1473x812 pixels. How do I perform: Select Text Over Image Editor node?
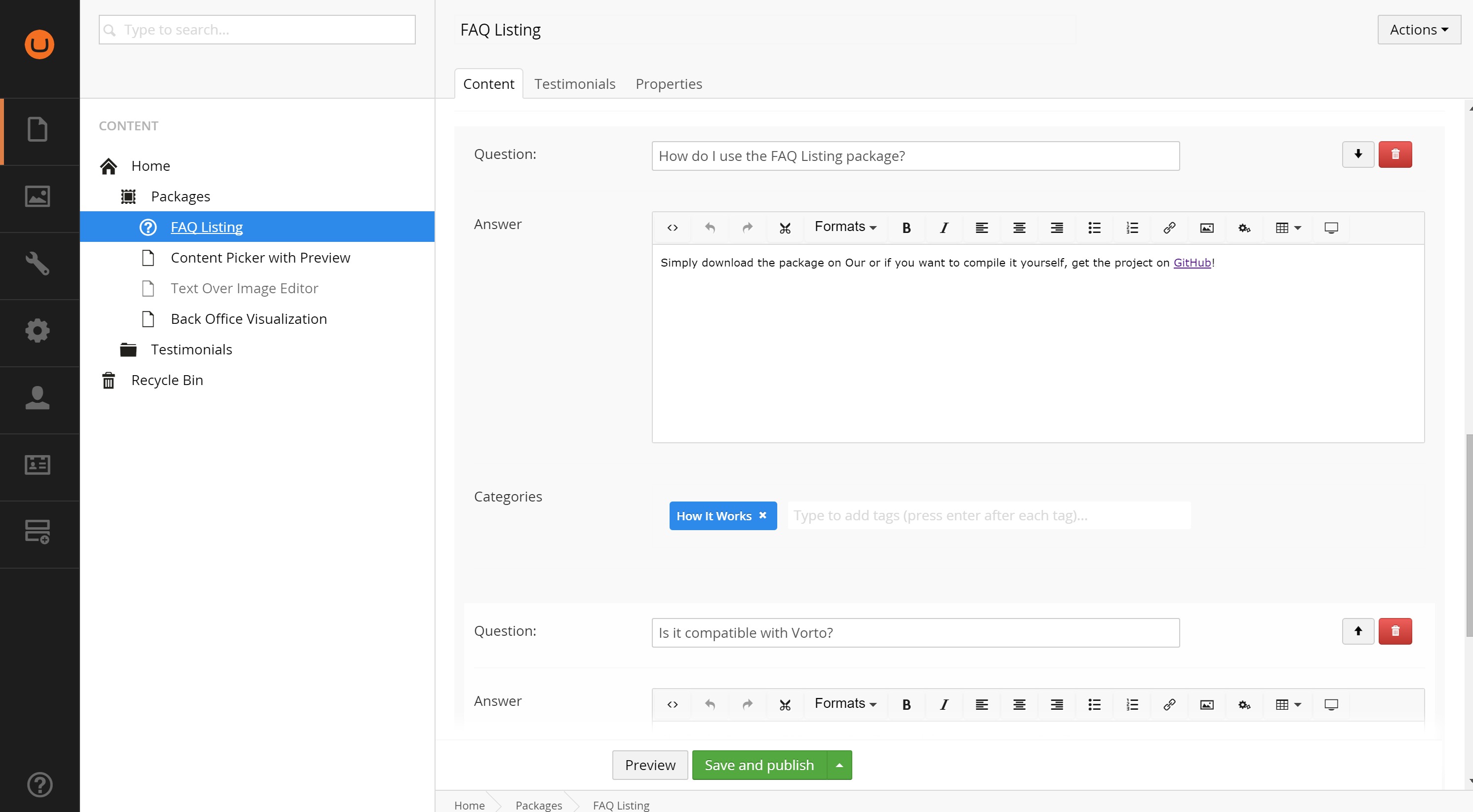pyautogui.click(x=244, y=289)
